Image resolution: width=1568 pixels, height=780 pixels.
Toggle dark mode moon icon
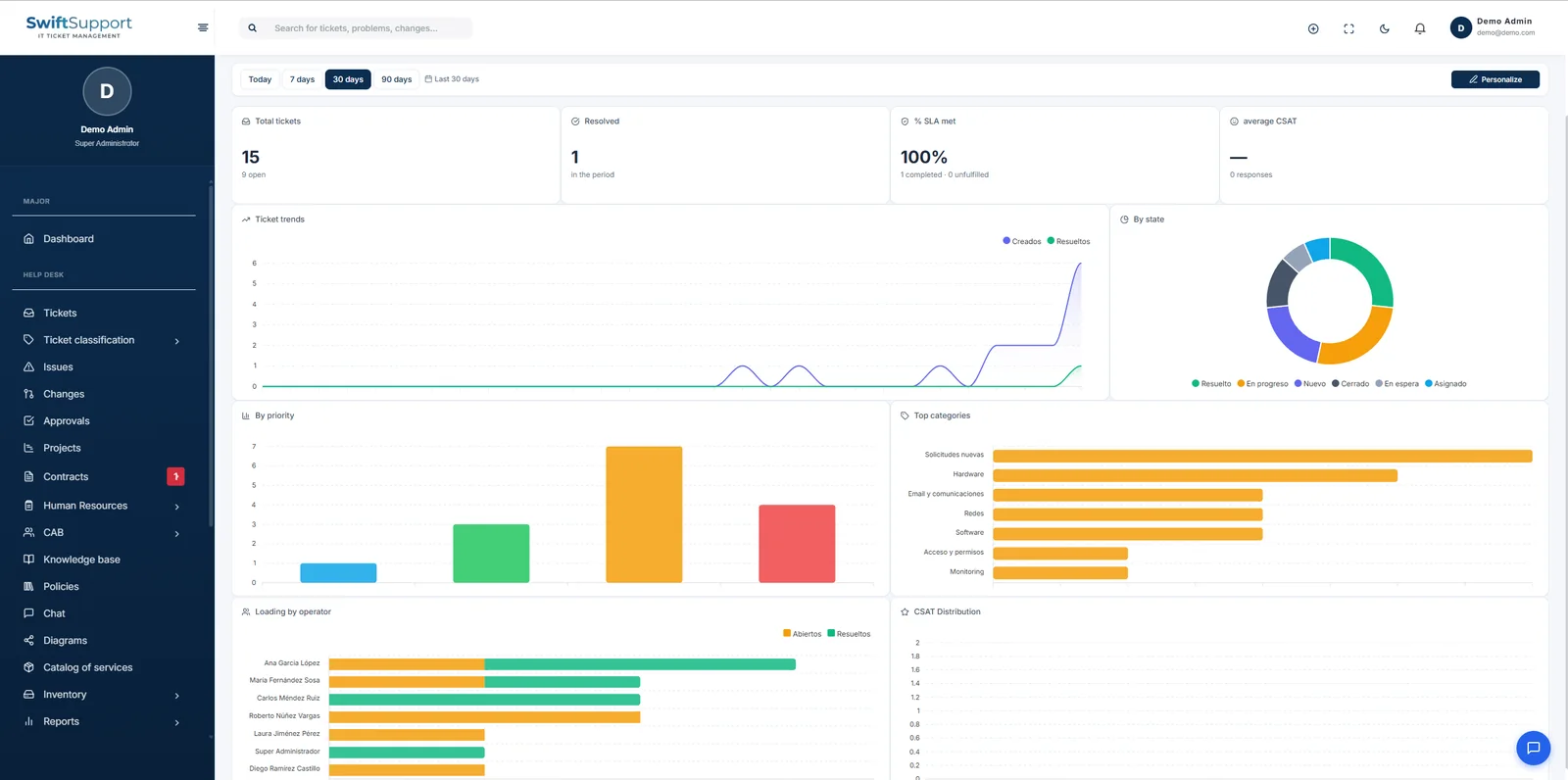pyautogui.click(x=1385, y=28)
